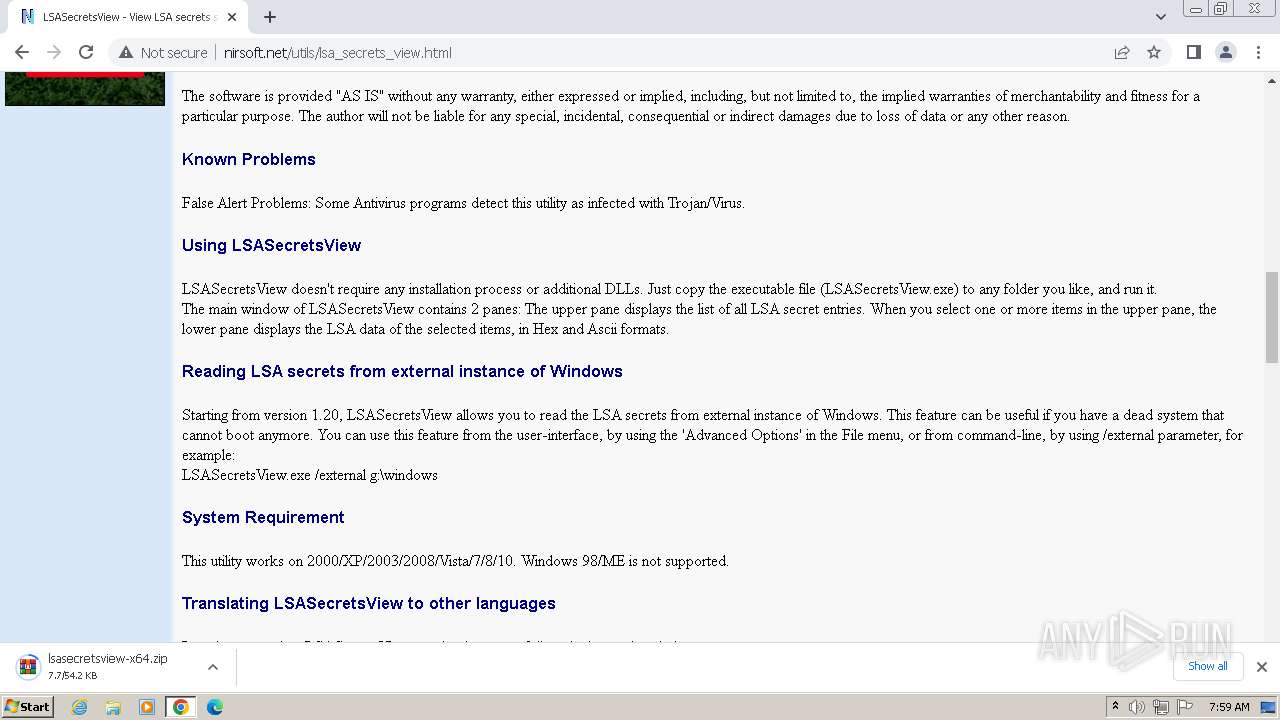Switch to Chrome taskbar icon
Image resolution: width=1280 pixels, height=720 pixels.
[181, 707]
